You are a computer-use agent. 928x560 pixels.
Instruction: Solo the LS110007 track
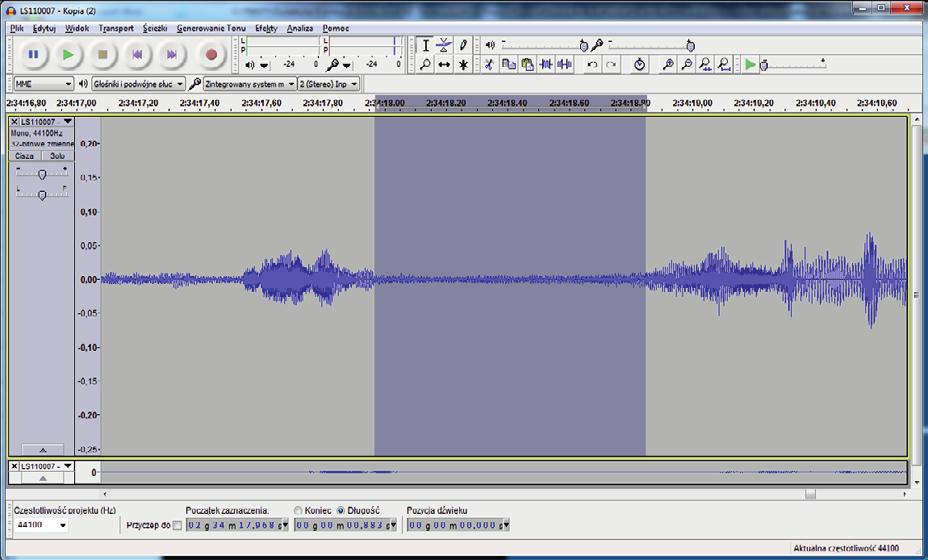57,156
